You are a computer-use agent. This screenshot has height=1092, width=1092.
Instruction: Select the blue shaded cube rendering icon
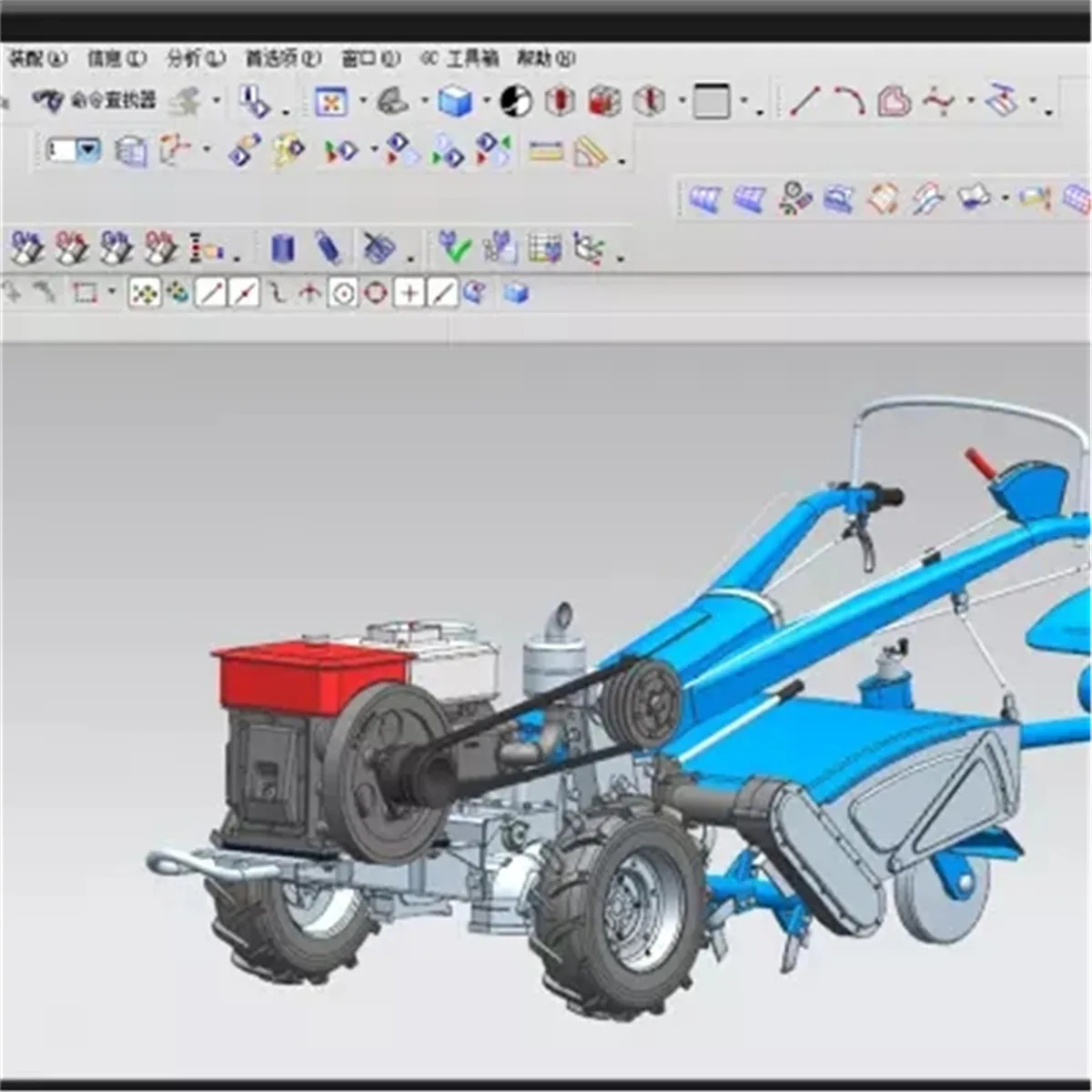(x=455, y=101)
